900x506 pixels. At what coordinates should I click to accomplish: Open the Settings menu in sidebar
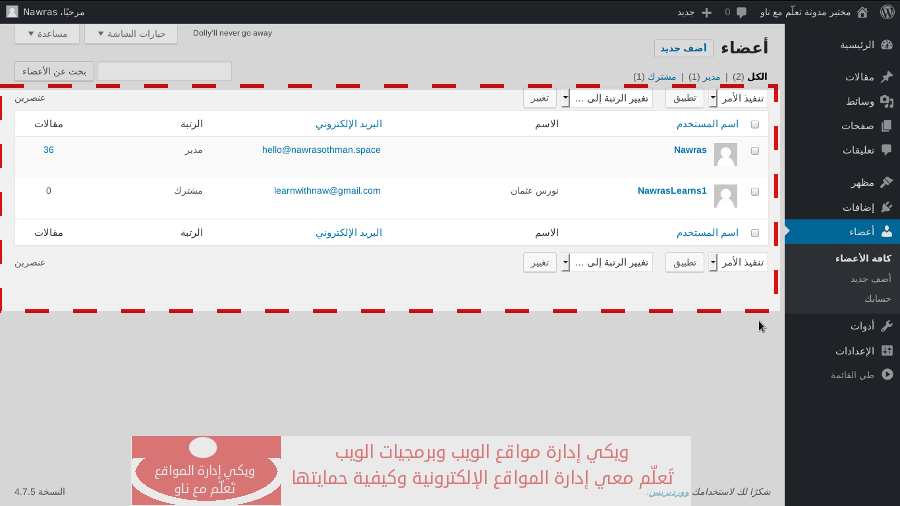[x=855, y=351]
